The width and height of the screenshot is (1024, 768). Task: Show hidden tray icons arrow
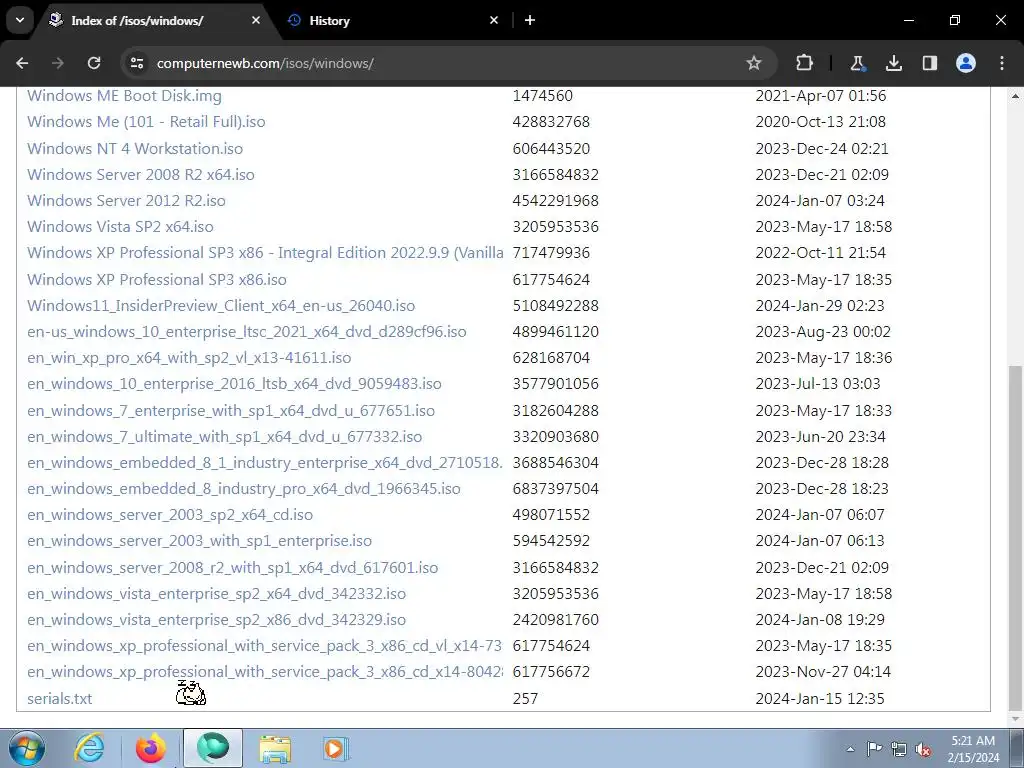tap(850, 750)
